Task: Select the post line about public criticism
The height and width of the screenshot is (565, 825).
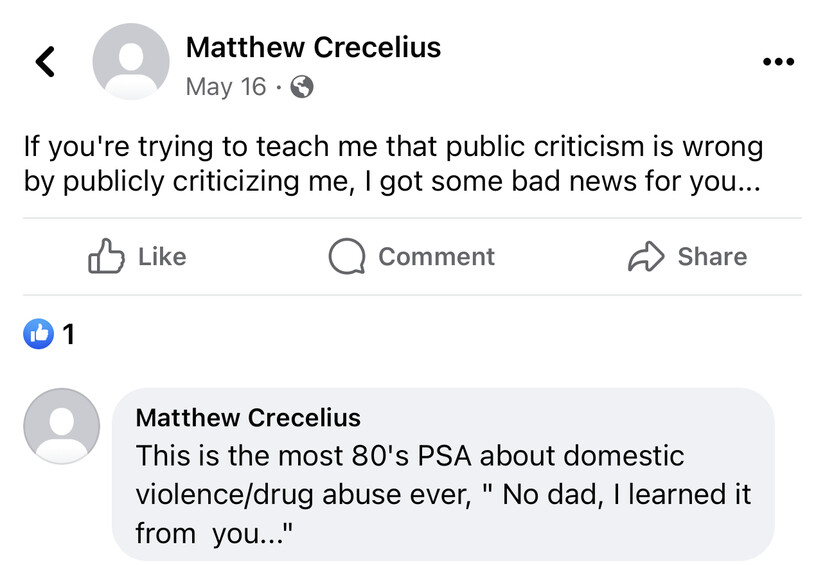Action: tap(394, 147)
